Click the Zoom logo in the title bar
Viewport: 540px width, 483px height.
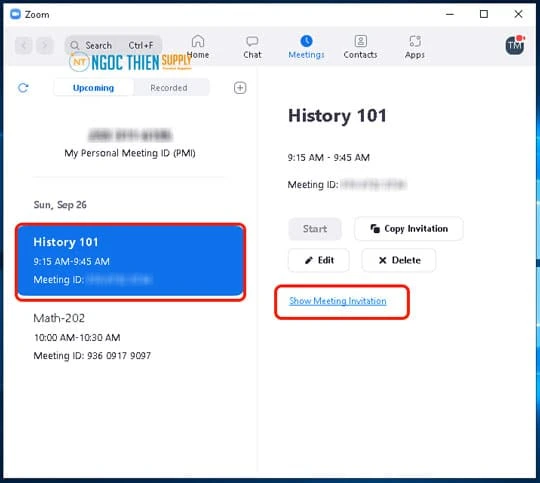click(x=15, y=14)
